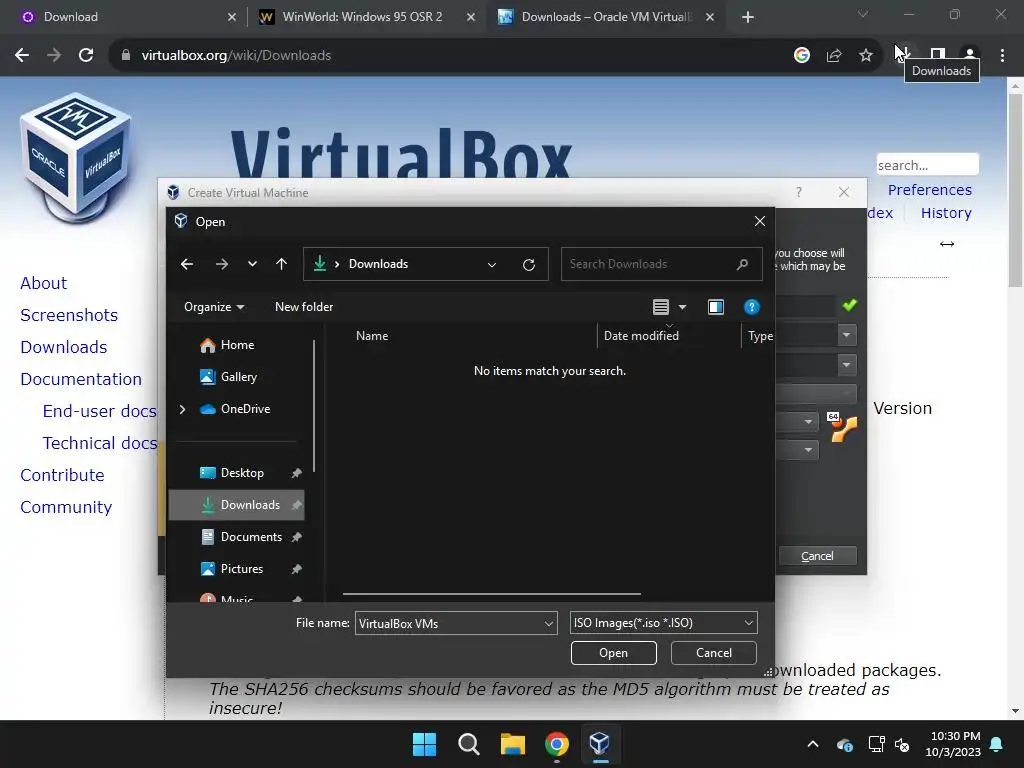Open Chrome downloads toolbar icon

tap(905, 54)
